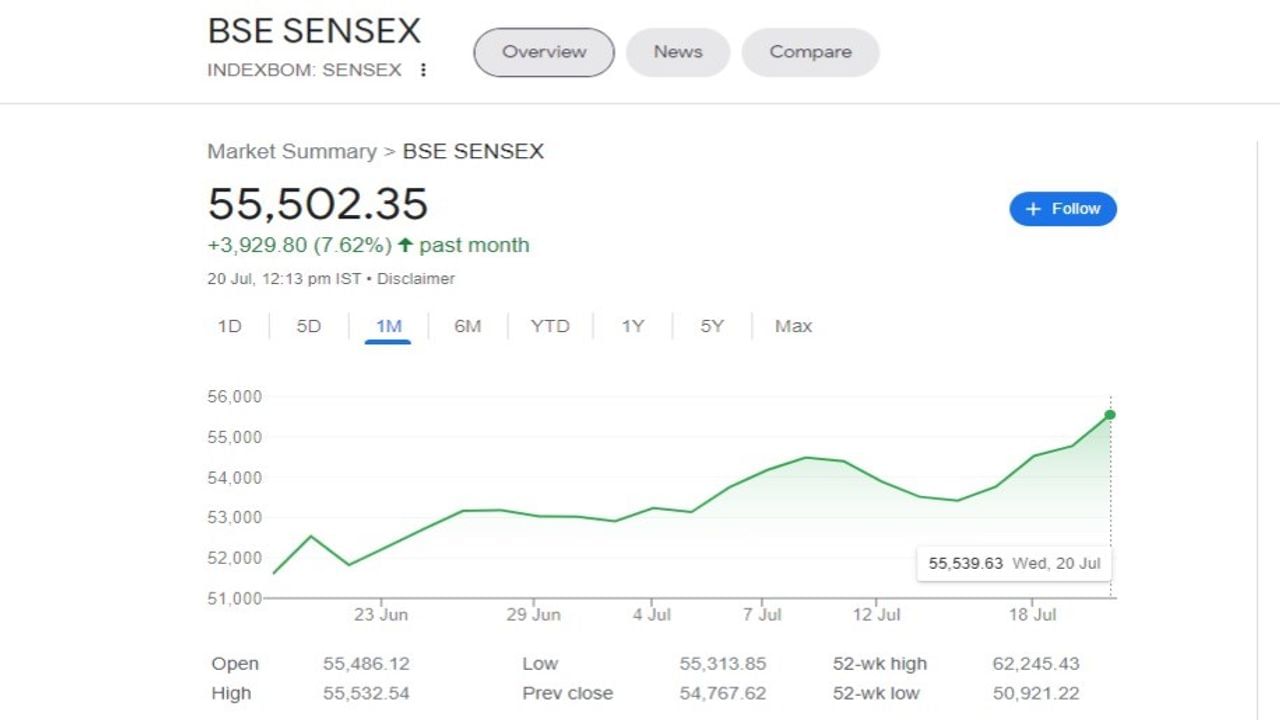Stay on the Overview tab

pos(543,52)
